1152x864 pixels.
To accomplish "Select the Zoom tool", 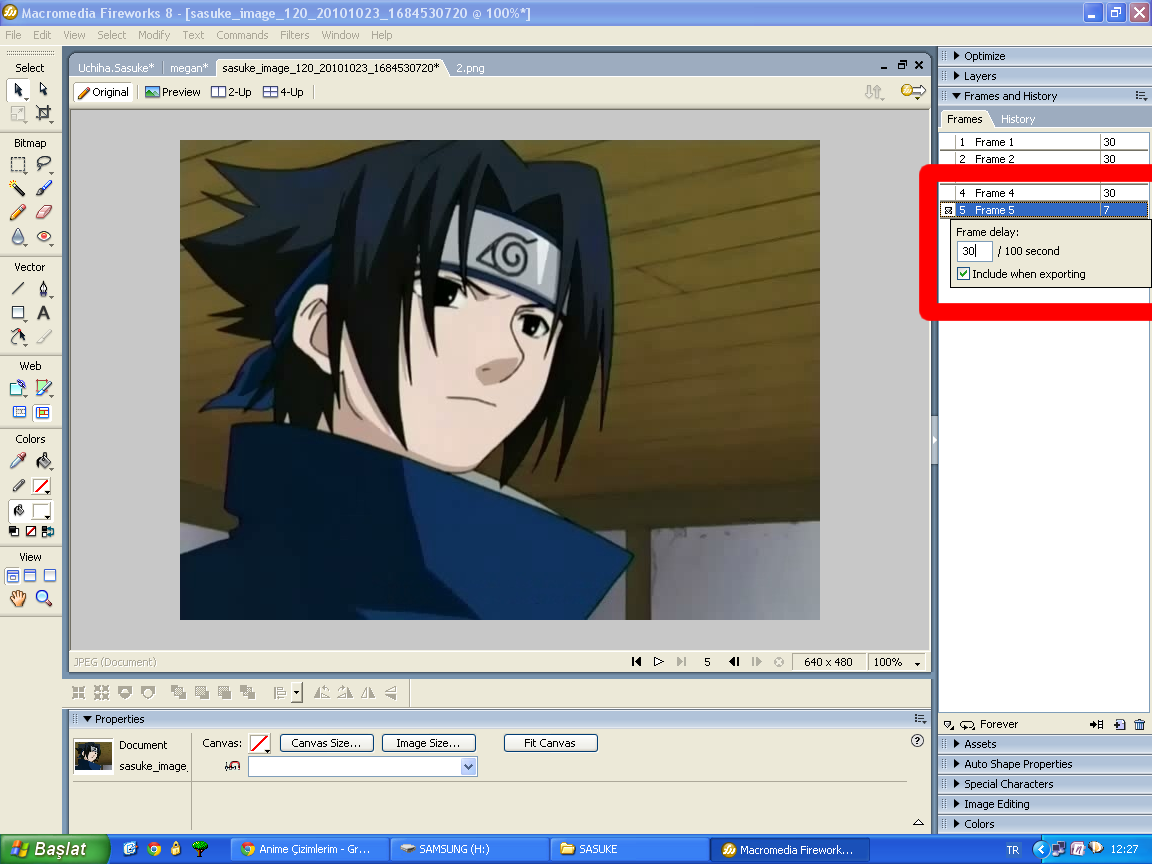I will click(43, 598).
